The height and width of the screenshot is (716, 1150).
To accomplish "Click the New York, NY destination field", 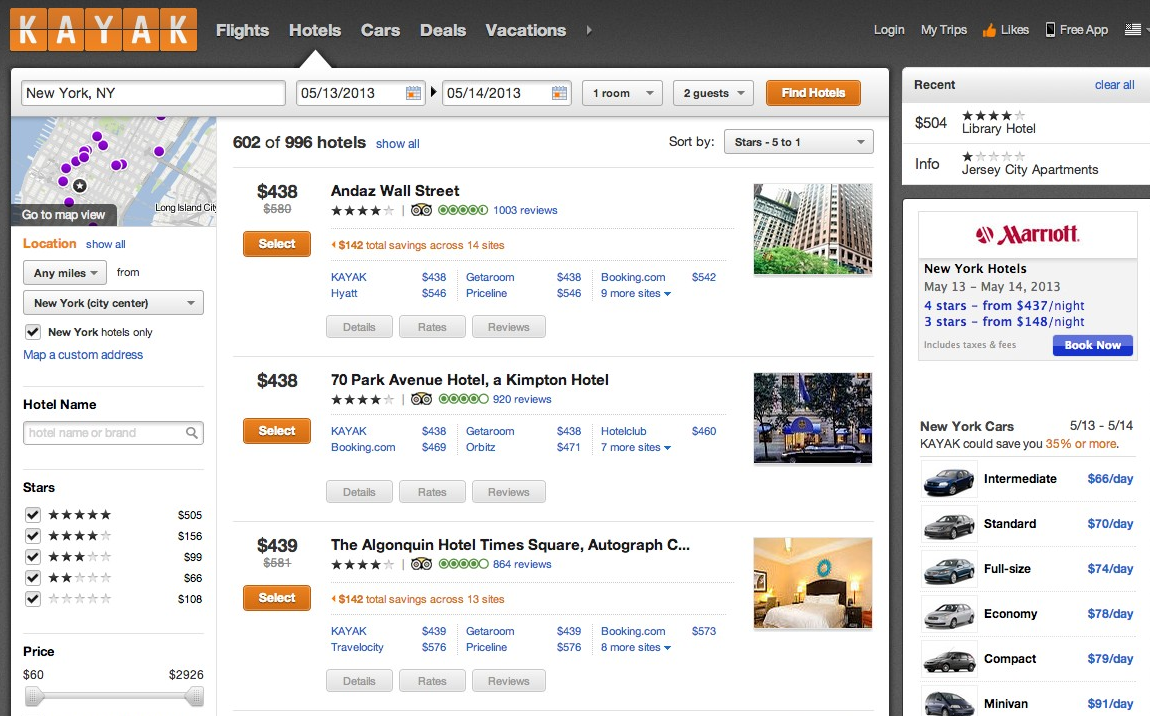I will pos(153,93).
